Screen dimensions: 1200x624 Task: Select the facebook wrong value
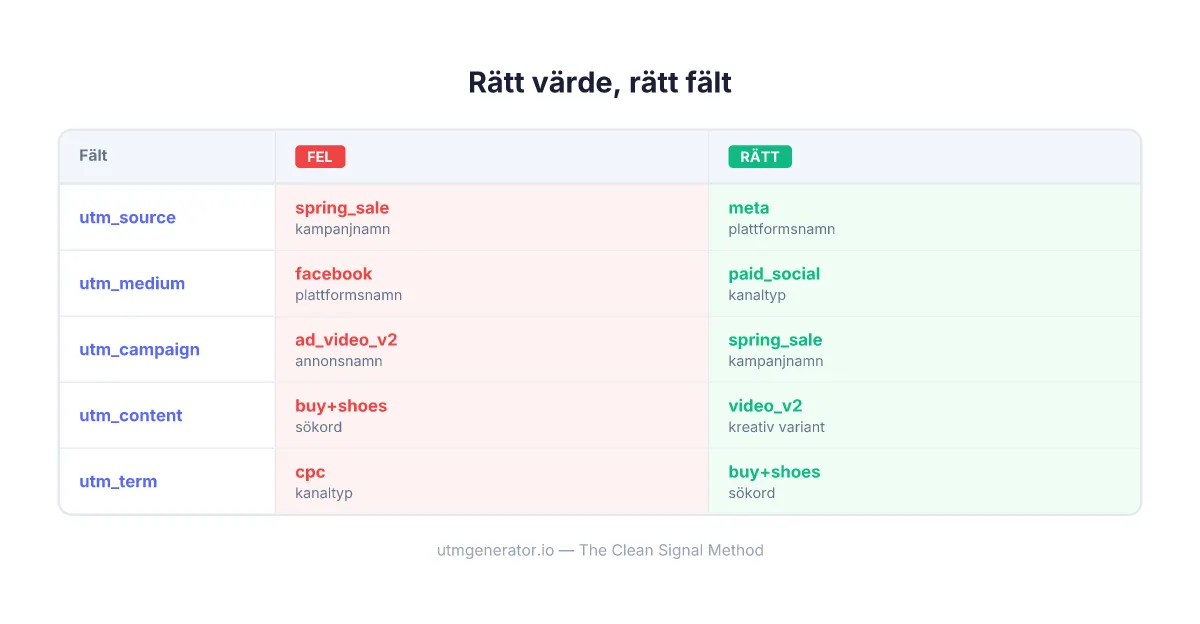pos(333,274)
